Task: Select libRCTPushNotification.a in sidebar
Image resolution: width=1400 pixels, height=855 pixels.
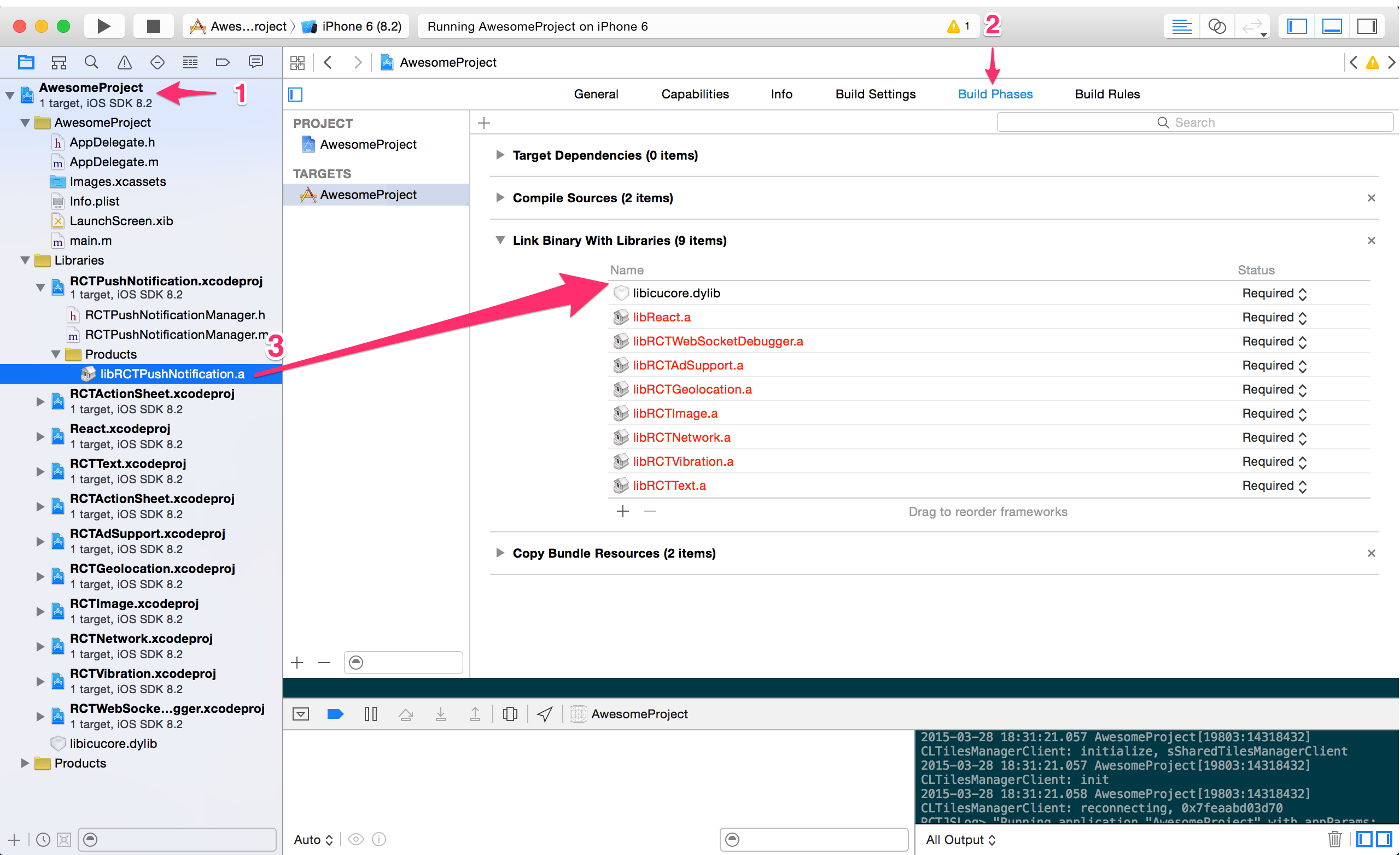Action: pos(171,372)
